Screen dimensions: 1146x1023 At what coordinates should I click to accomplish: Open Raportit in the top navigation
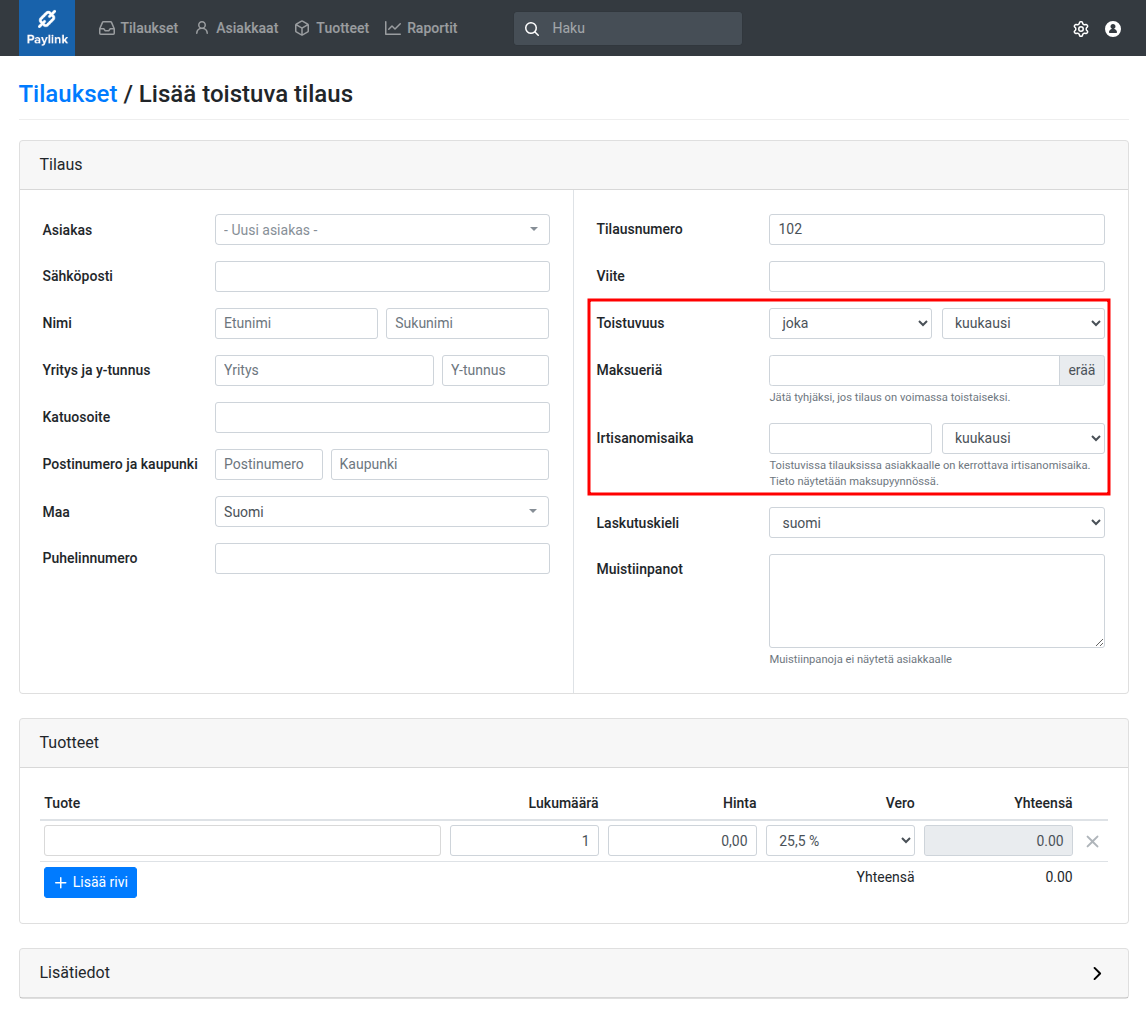[x=421, y=28]
